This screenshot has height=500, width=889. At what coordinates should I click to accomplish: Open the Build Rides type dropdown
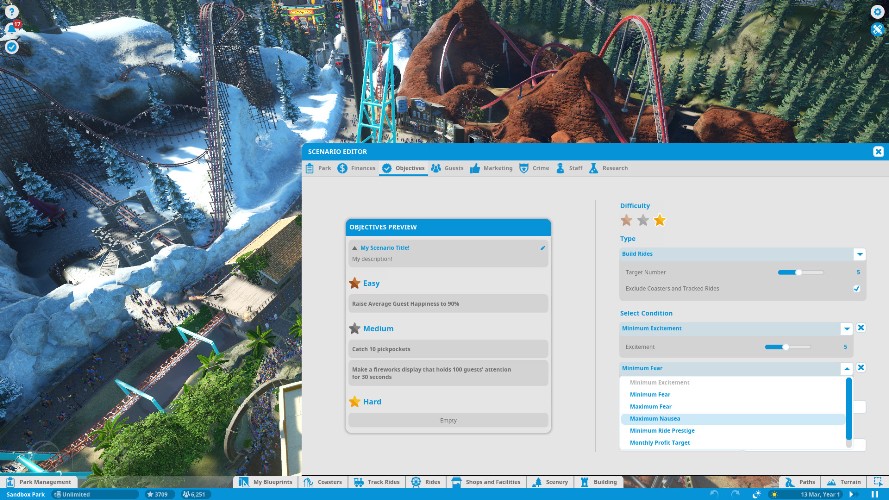[860, 254]
